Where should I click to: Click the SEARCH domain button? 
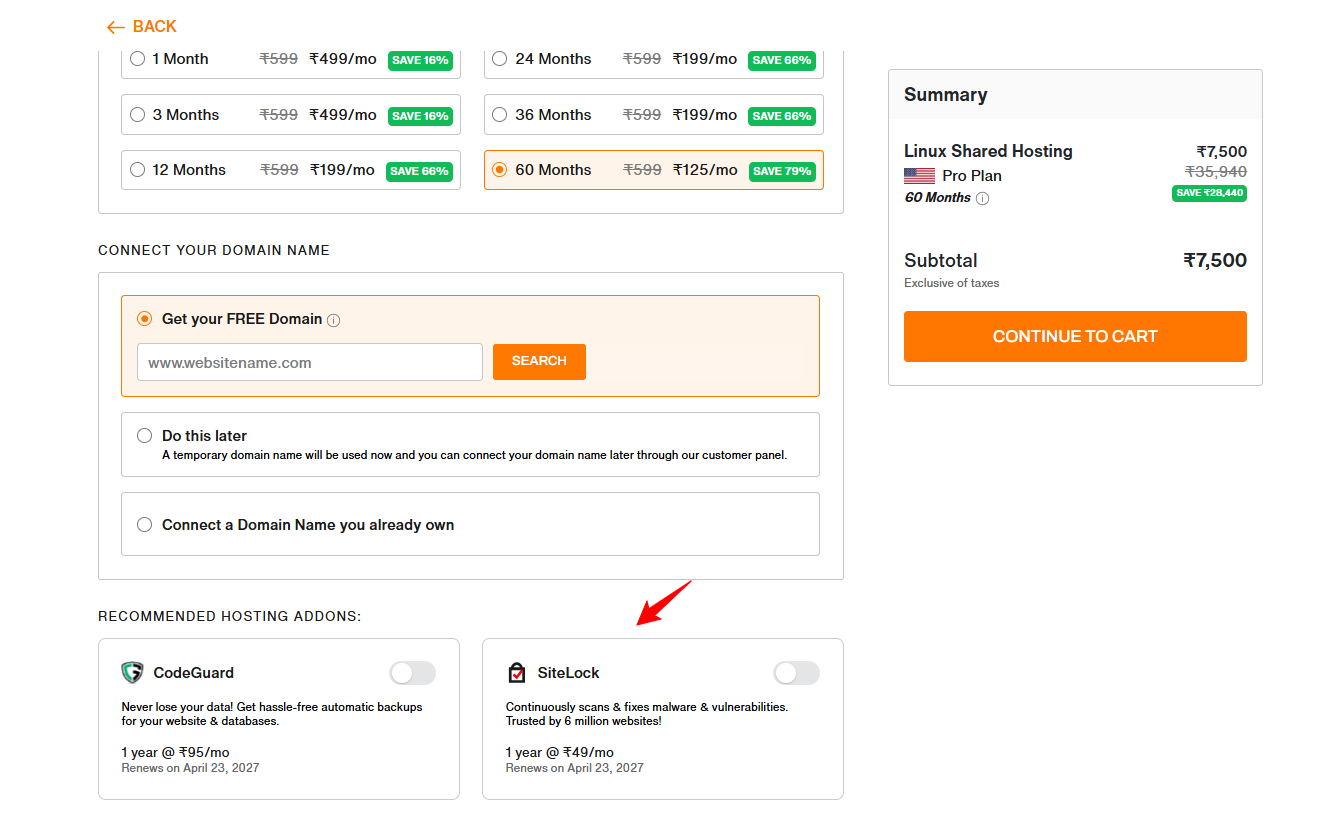click(x=539, y=362)
